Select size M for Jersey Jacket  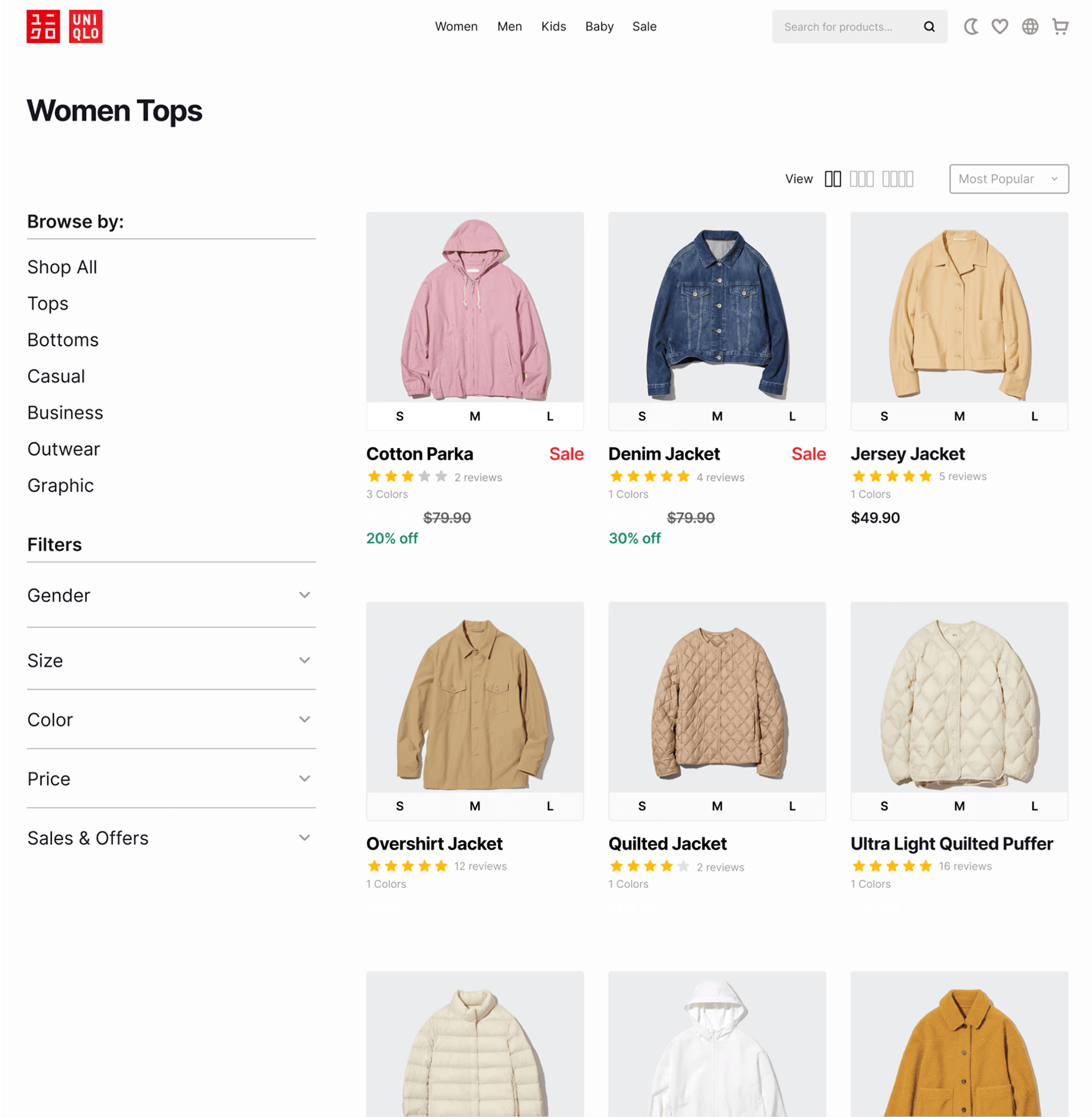click(x=959, y=416)
